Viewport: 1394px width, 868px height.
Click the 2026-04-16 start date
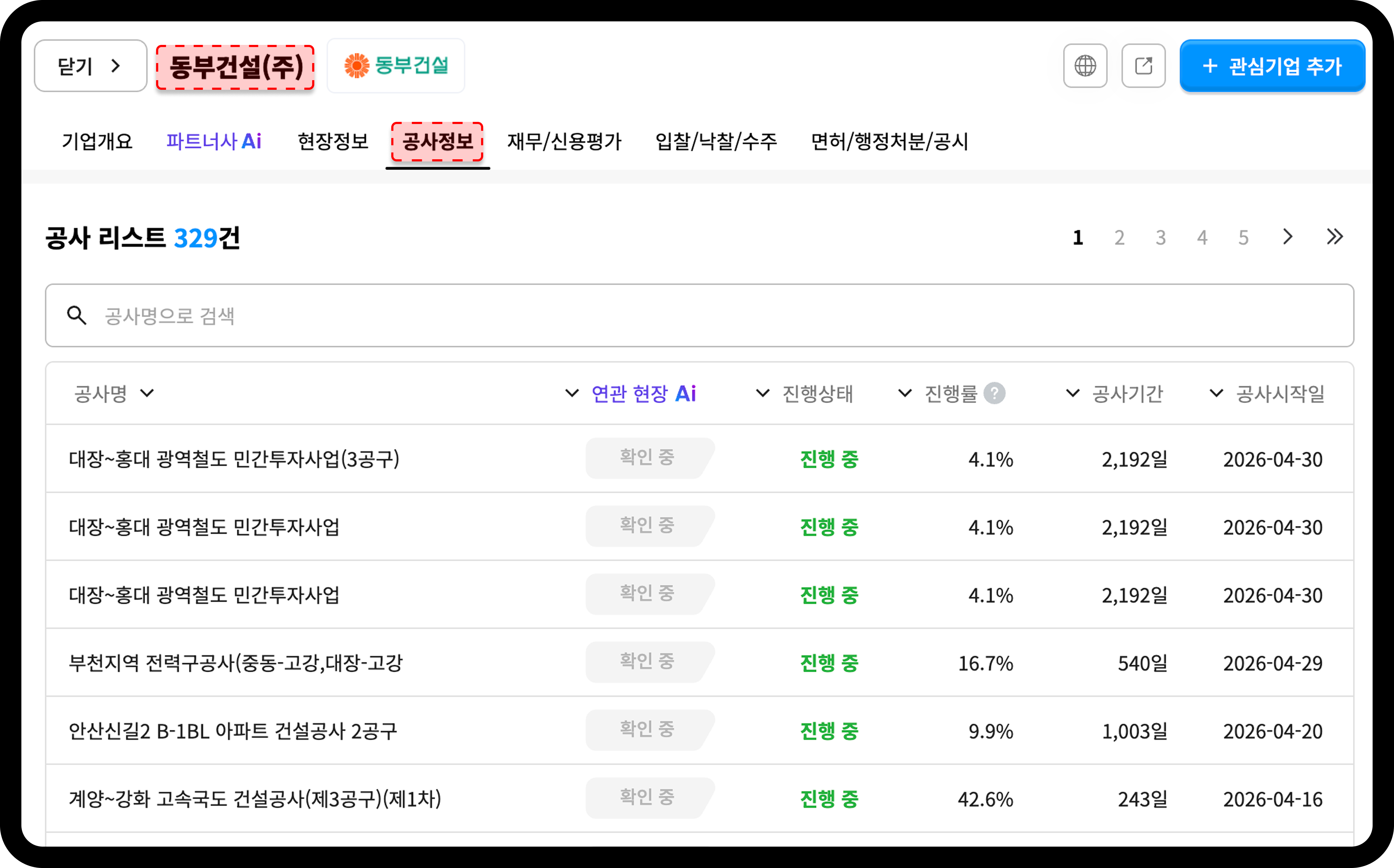click(x=1273, y=799)
